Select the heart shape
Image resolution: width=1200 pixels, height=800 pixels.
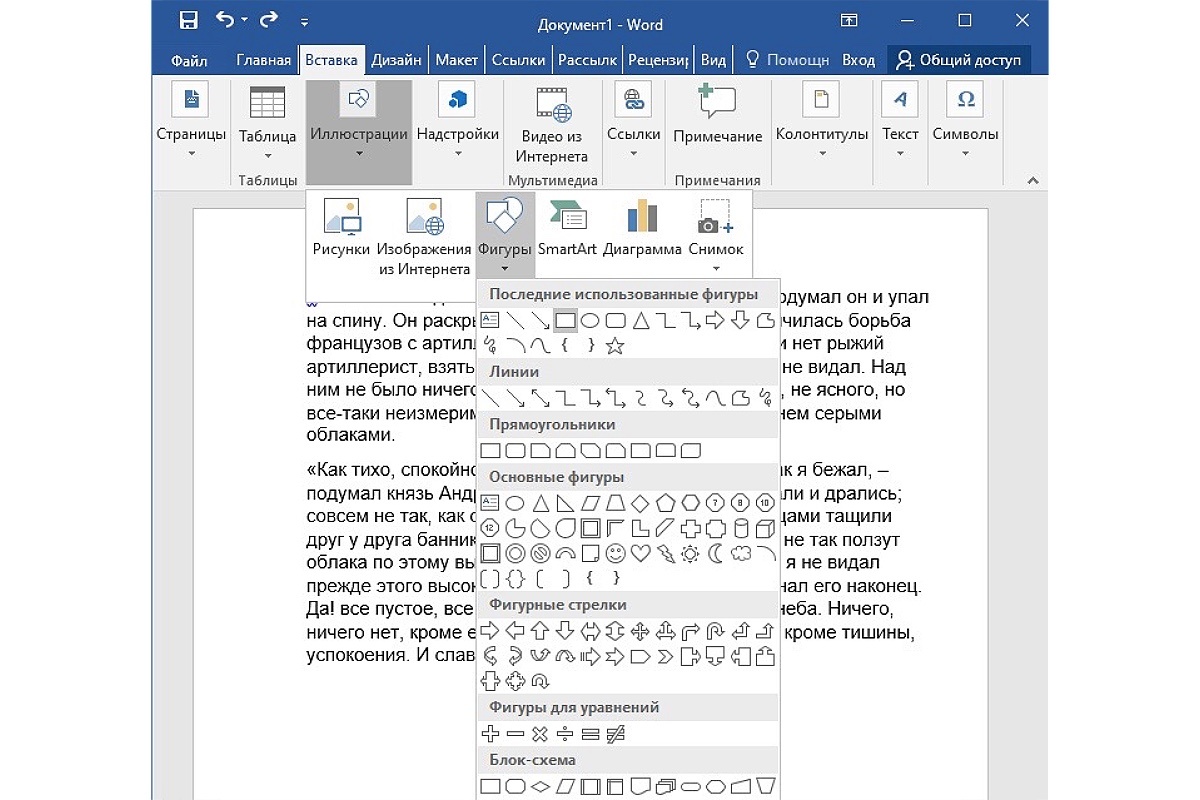[640, 553]
